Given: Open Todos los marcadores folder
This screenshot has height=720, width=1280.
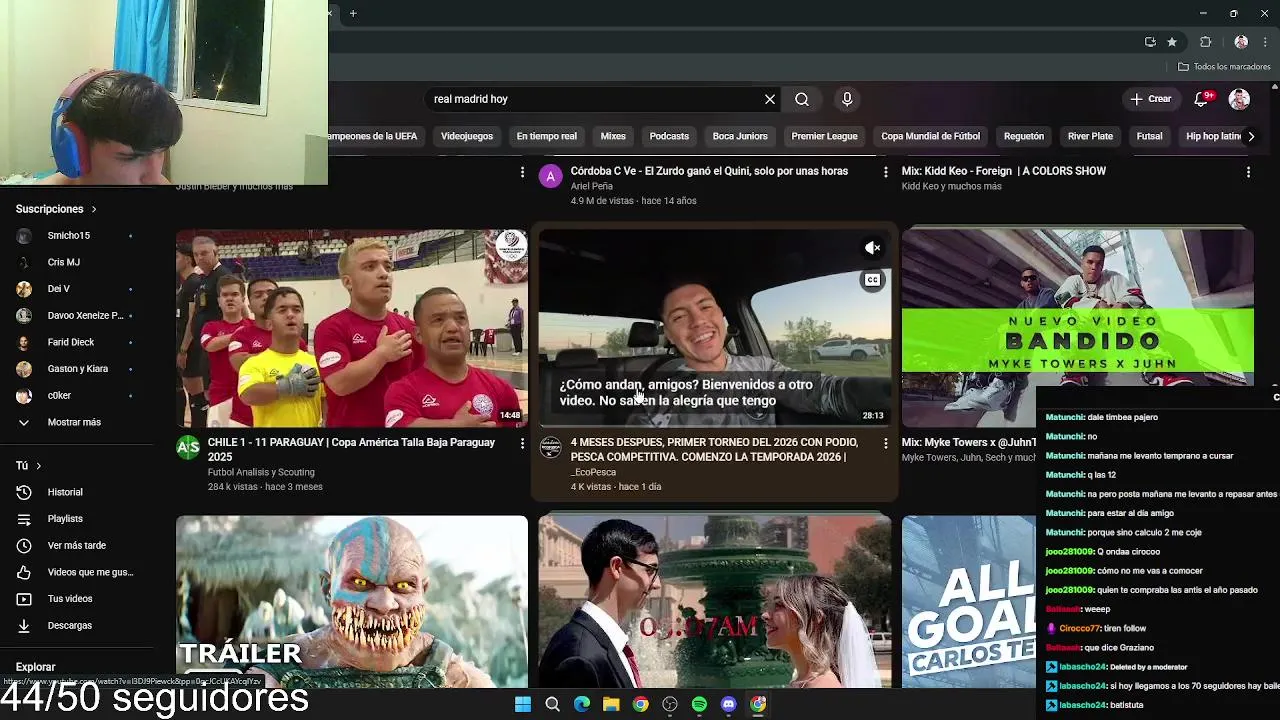Looking at the screenshot, I should 1224,67.
